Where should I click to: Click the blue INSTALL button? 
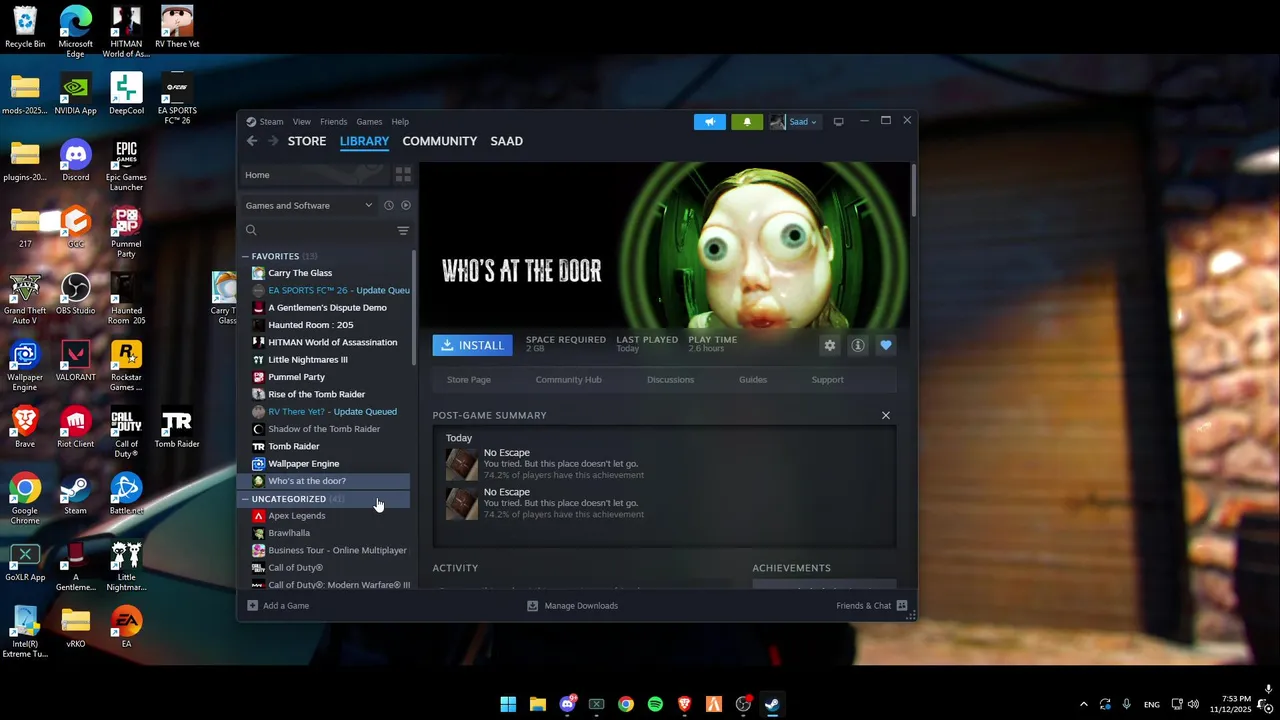pos(472,345)
